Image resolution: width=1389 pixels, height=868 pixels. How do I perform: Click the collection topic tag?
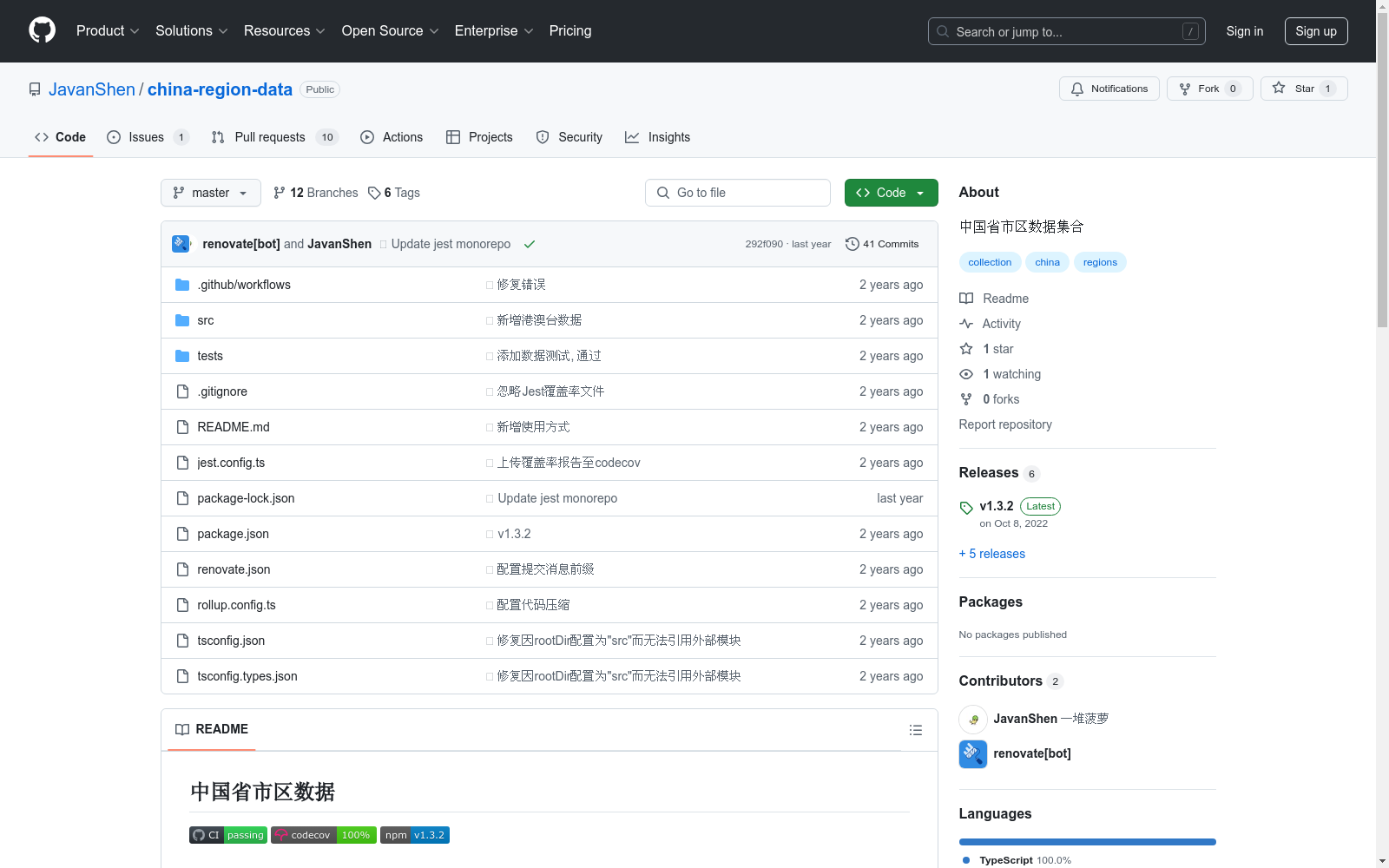990,262
